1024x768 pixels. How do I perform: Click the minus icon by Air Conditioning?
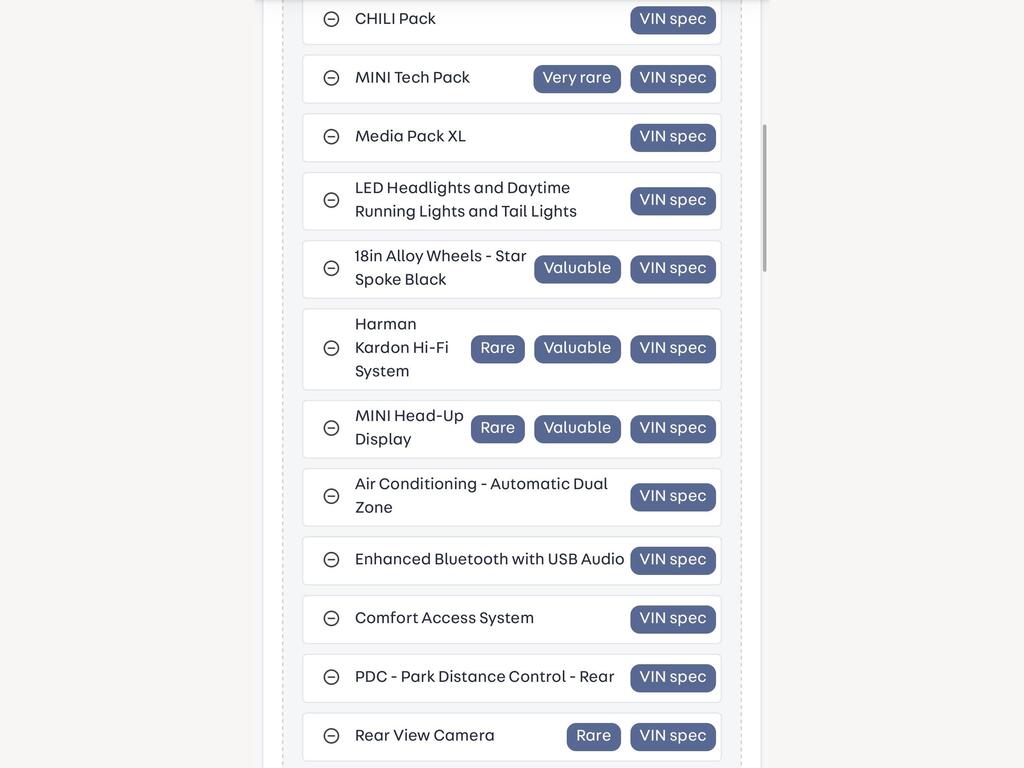(331, 496)
